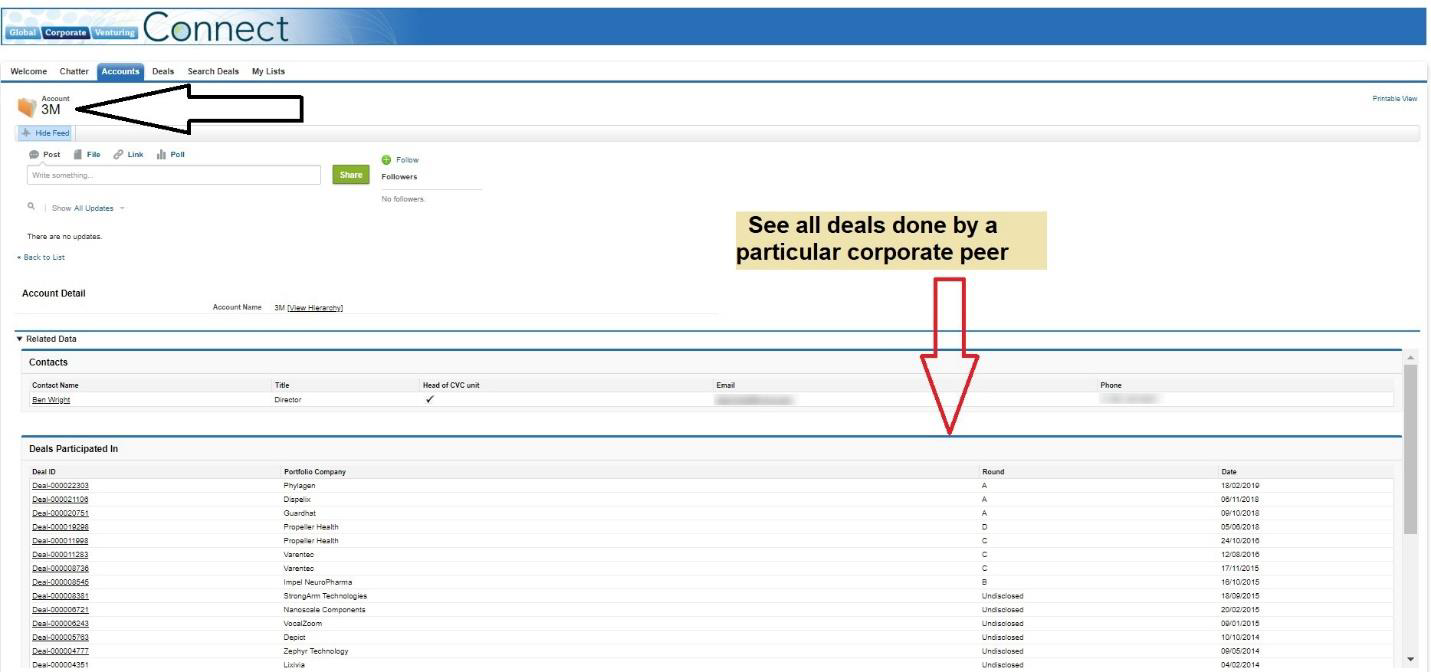The image size is (1431, 672).
Task: Click the feed search magnifier icon
Action: pos(32,208)
